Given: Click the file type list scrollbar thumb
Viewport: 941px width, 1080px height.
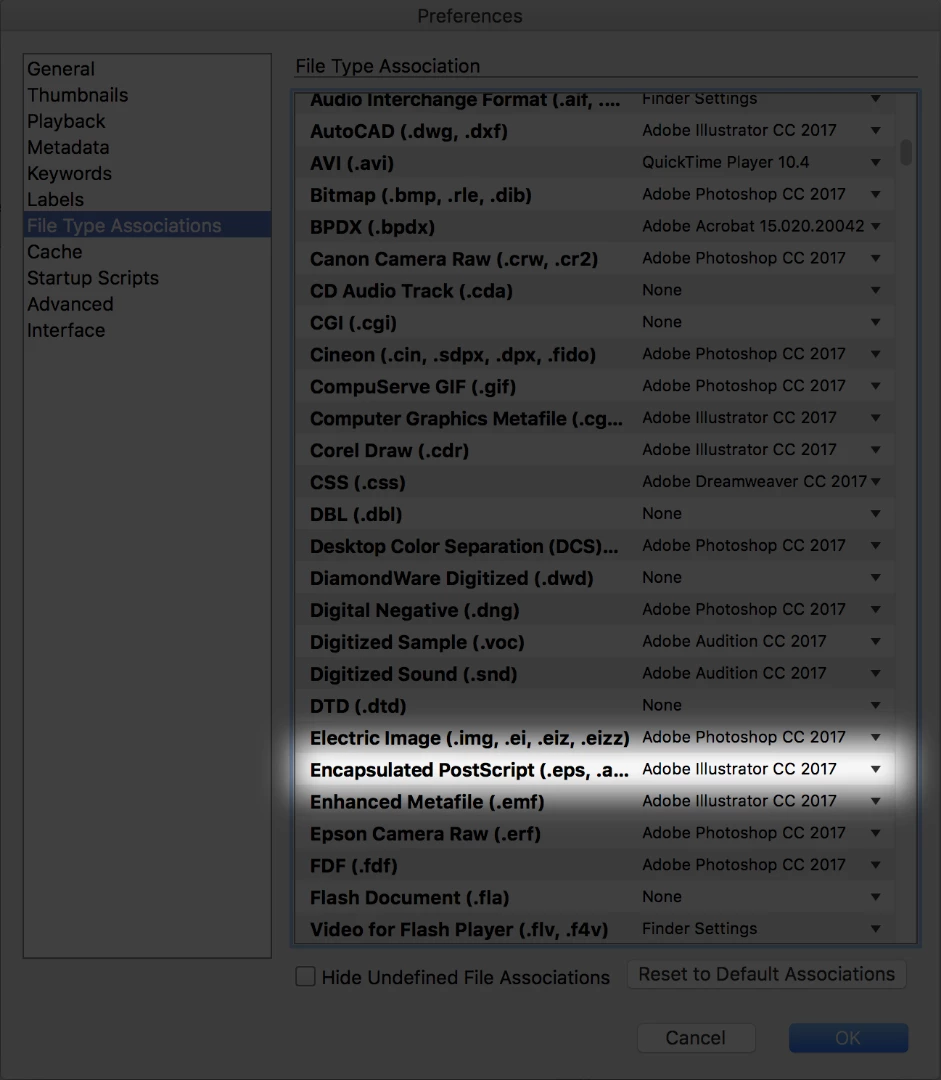Looking at the screenshot, I should (x=906, y=152).
